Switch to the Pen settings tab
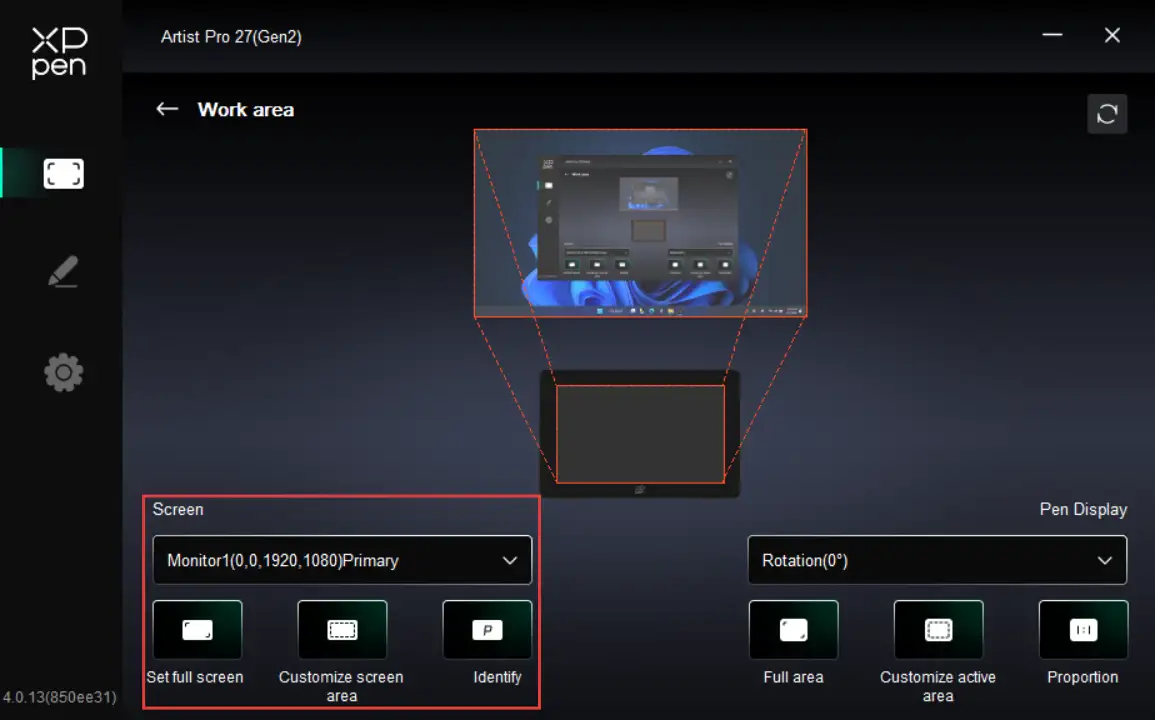1155x720 pixels. click(x=63, y=272)
